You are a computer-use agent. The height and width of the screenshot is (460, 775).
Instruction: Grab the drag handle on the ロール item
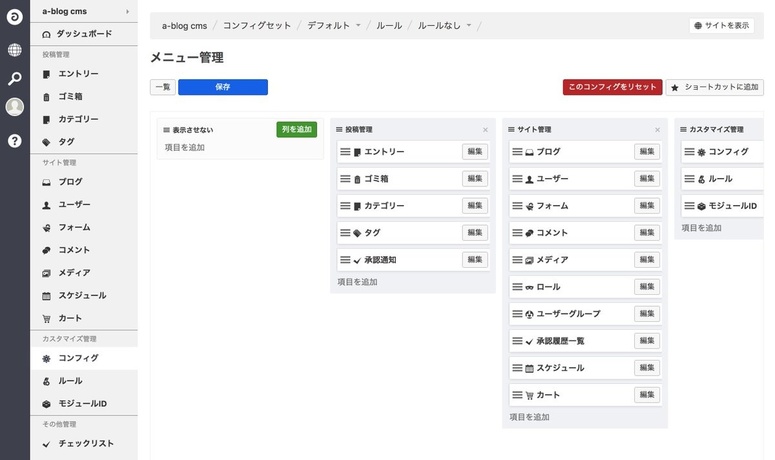click(x=517, y=287)
